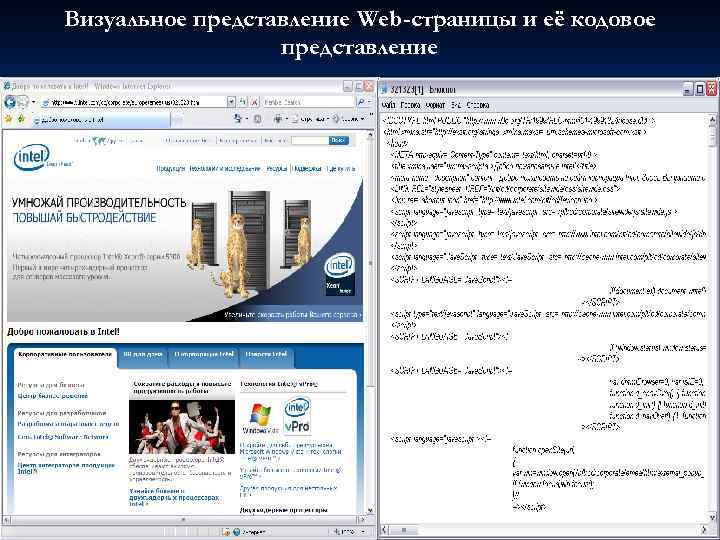Open the Favorites Center star icon

8,119
